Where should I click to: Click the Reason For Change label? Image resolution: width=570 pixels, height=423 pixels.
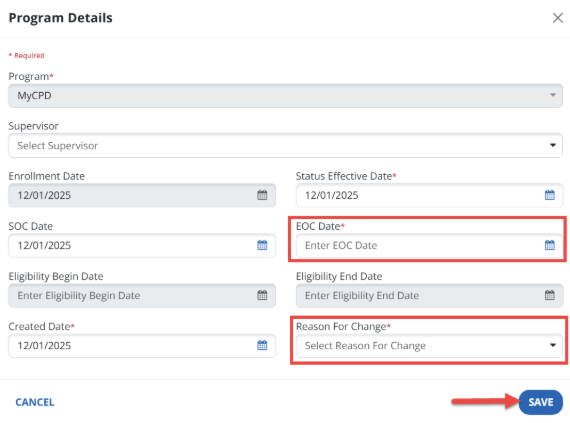(343, 326)
